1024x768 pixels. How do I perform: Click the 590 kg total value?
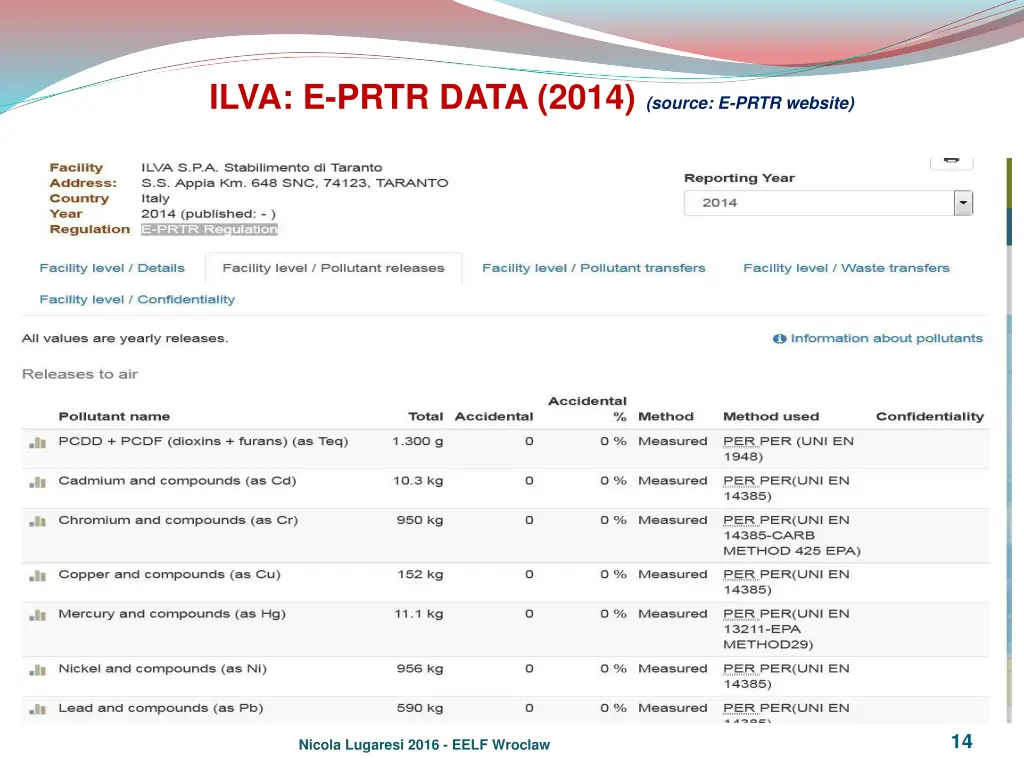pyautogui.click(x=420, y=708)
